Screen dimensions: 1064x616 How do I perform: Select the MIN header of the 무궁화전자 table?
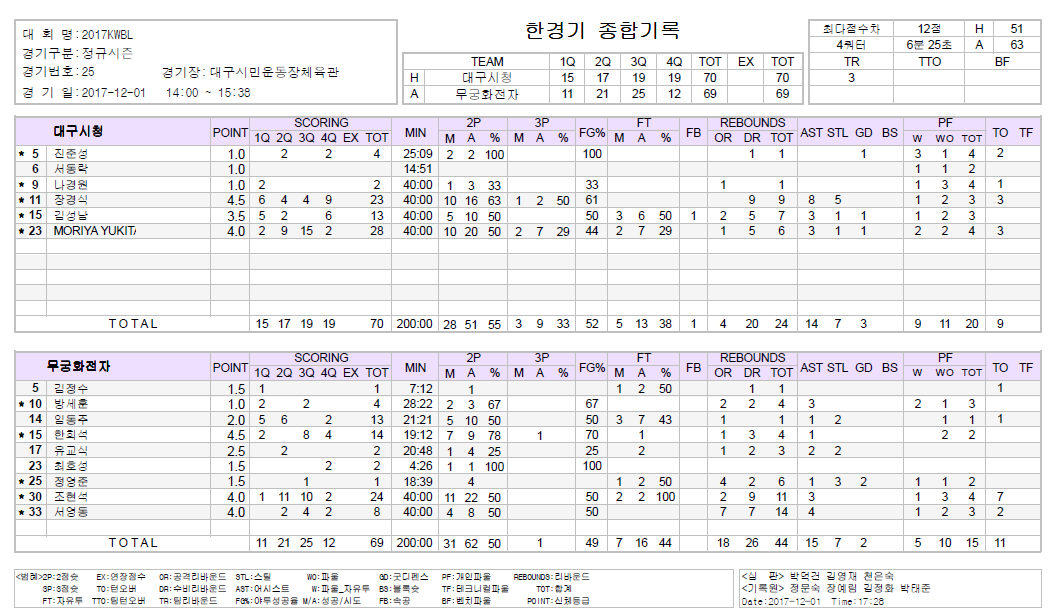point(415,368)
